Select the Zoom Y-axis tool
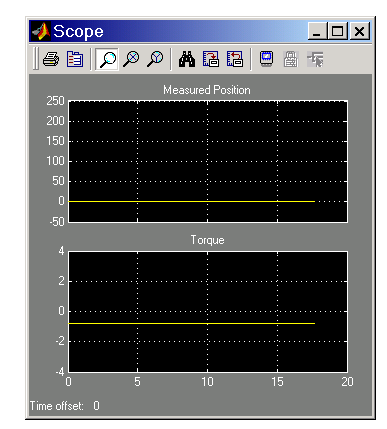Viewport: 387px width, 429px height. click(155, 59)
